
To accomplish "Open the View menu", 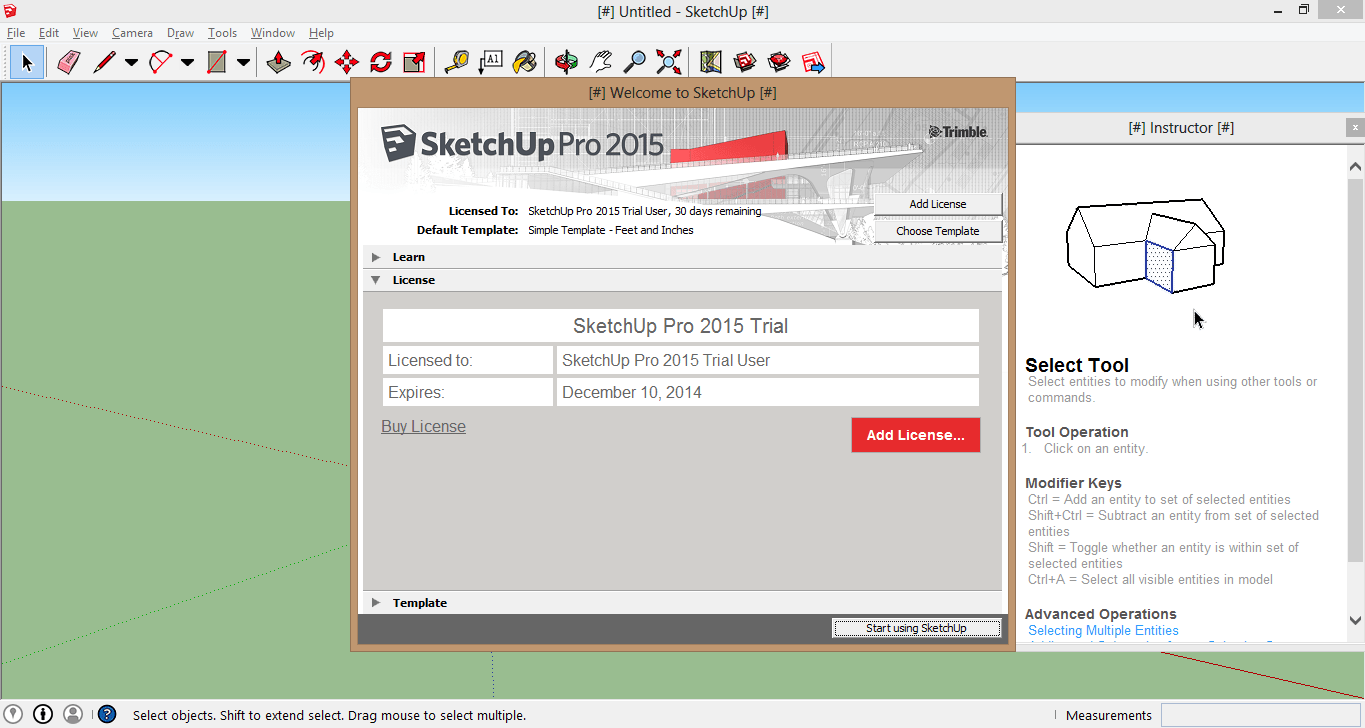I will point(86,33).
